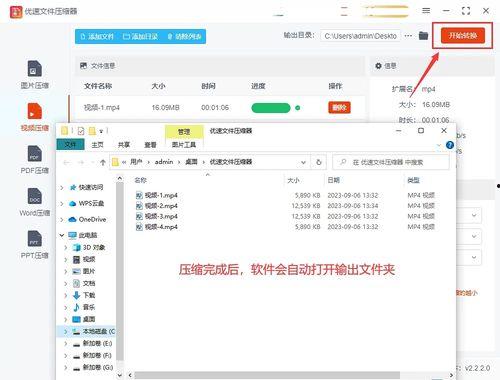Sort files by 大小 column header
500x380 pixels.
coord(293,180)
